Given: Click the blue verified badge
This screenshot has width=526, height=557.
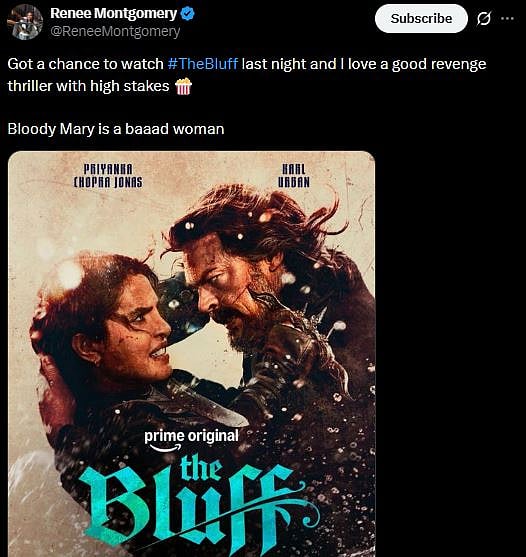Looking at the screenshot, I should coord(188,13).
